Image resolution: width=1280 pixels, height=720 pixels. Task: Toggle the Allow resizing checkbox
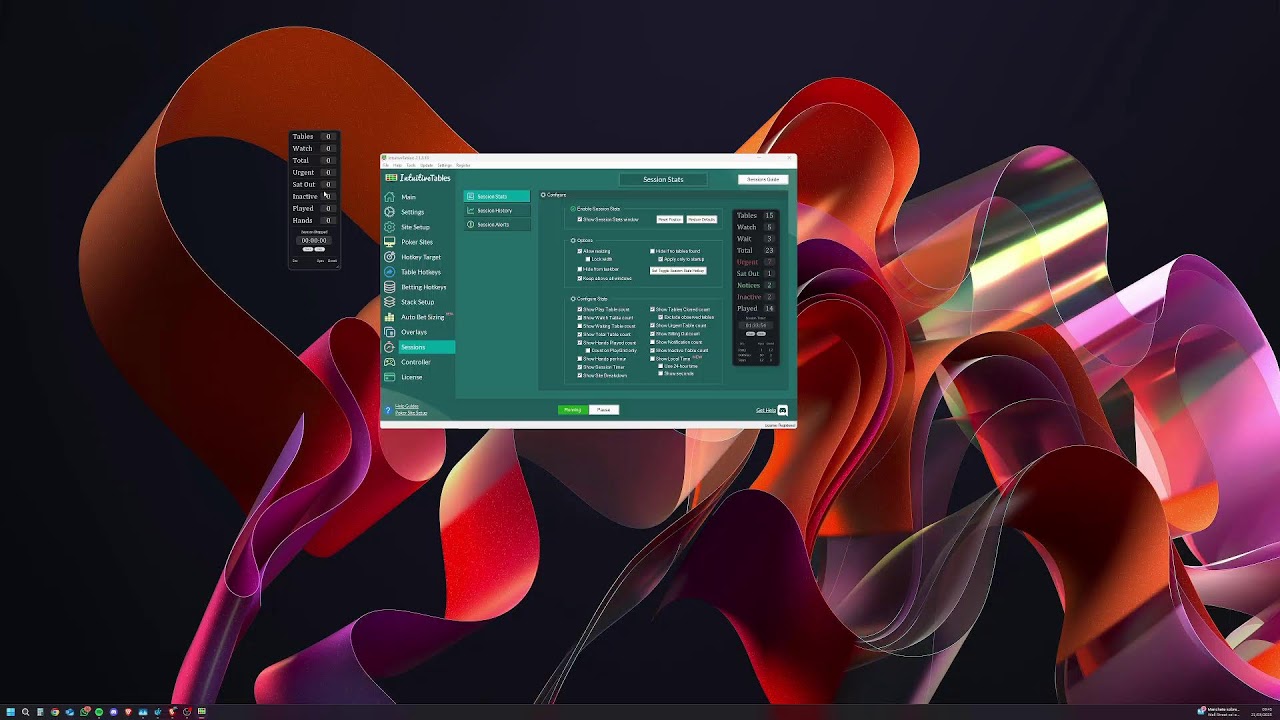click(x=580, y=251)
